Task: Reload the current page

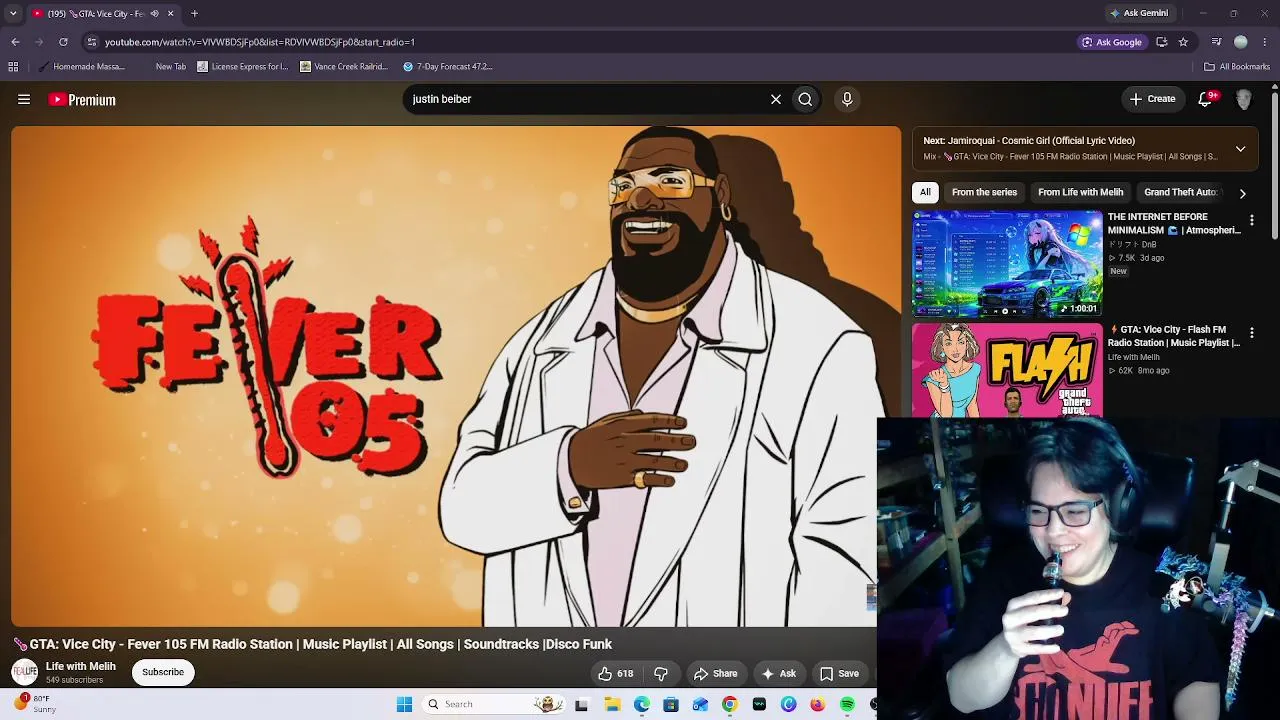Action: tap(63, 42)
